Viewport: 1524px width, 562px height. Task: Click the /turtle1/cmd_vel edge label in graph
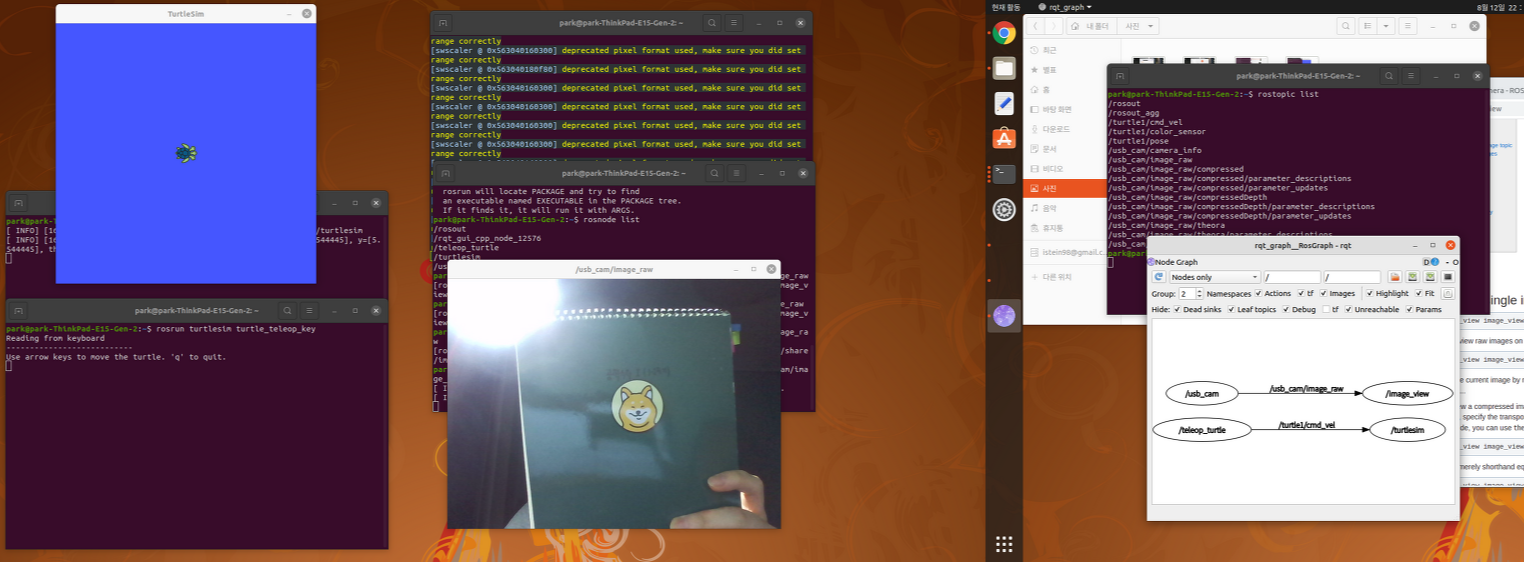coord(1306,425)
